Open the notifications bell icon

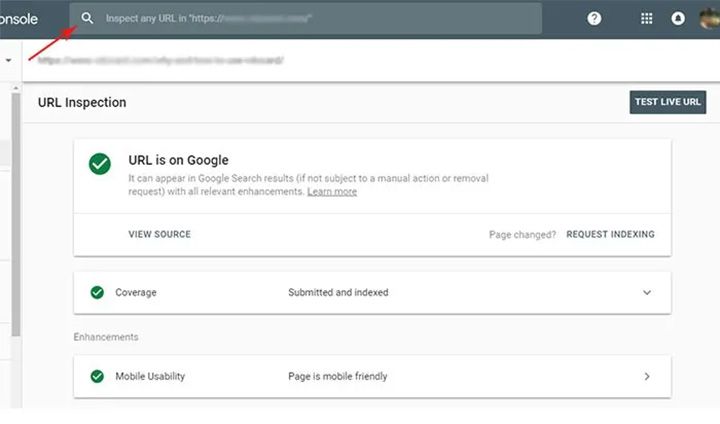pos(679,18)
